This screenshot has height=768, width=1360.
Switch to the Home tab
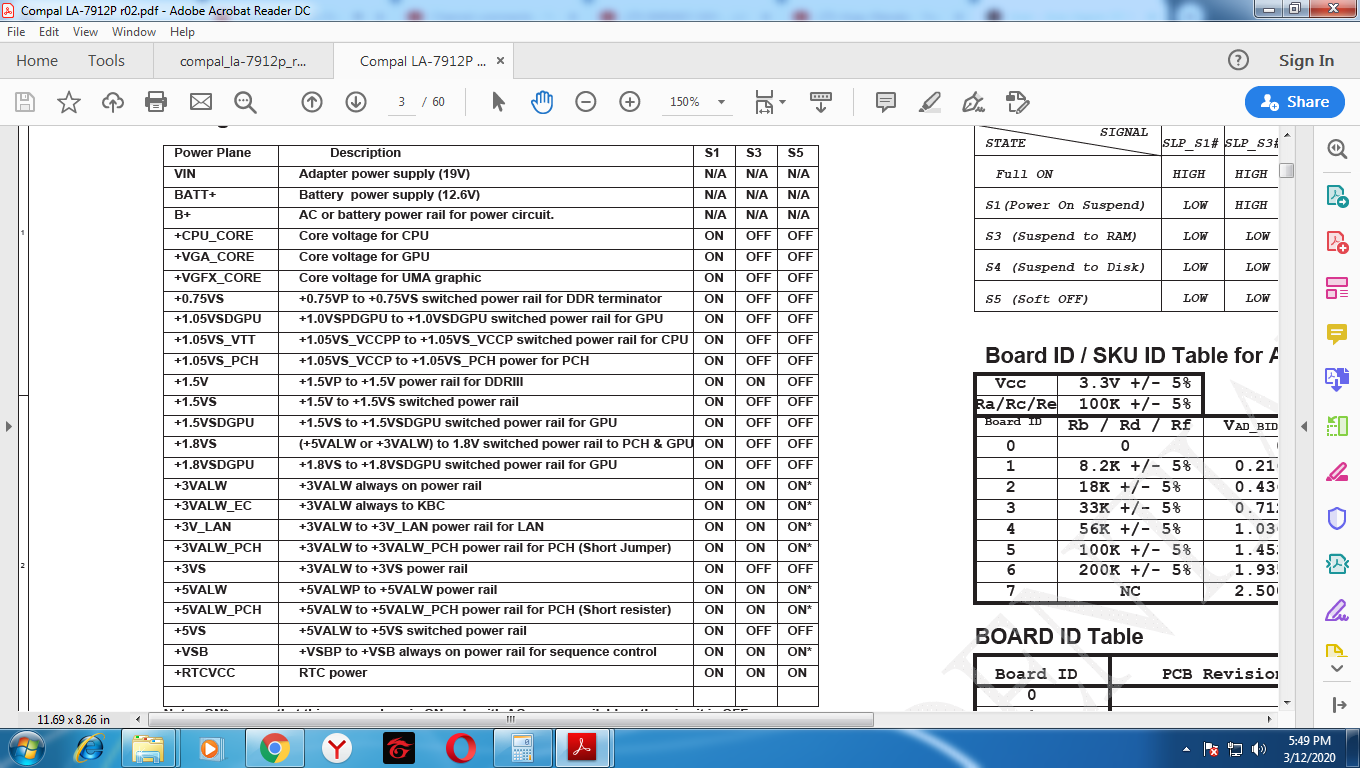pos(37,60)
